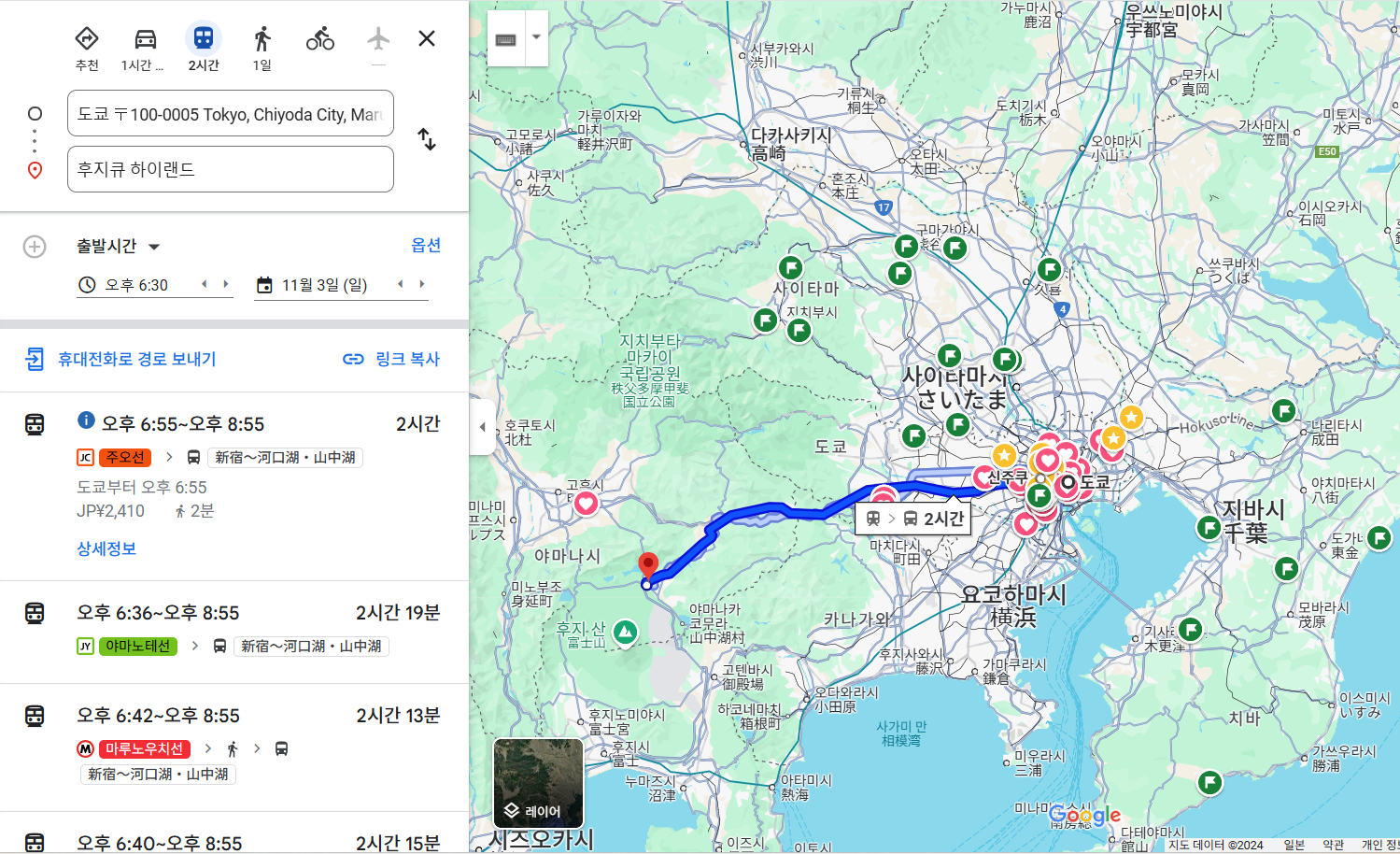This screenshot has width=1400, height=854.
Task: Click the 주오선 line badge
Action: pos(124,457)
